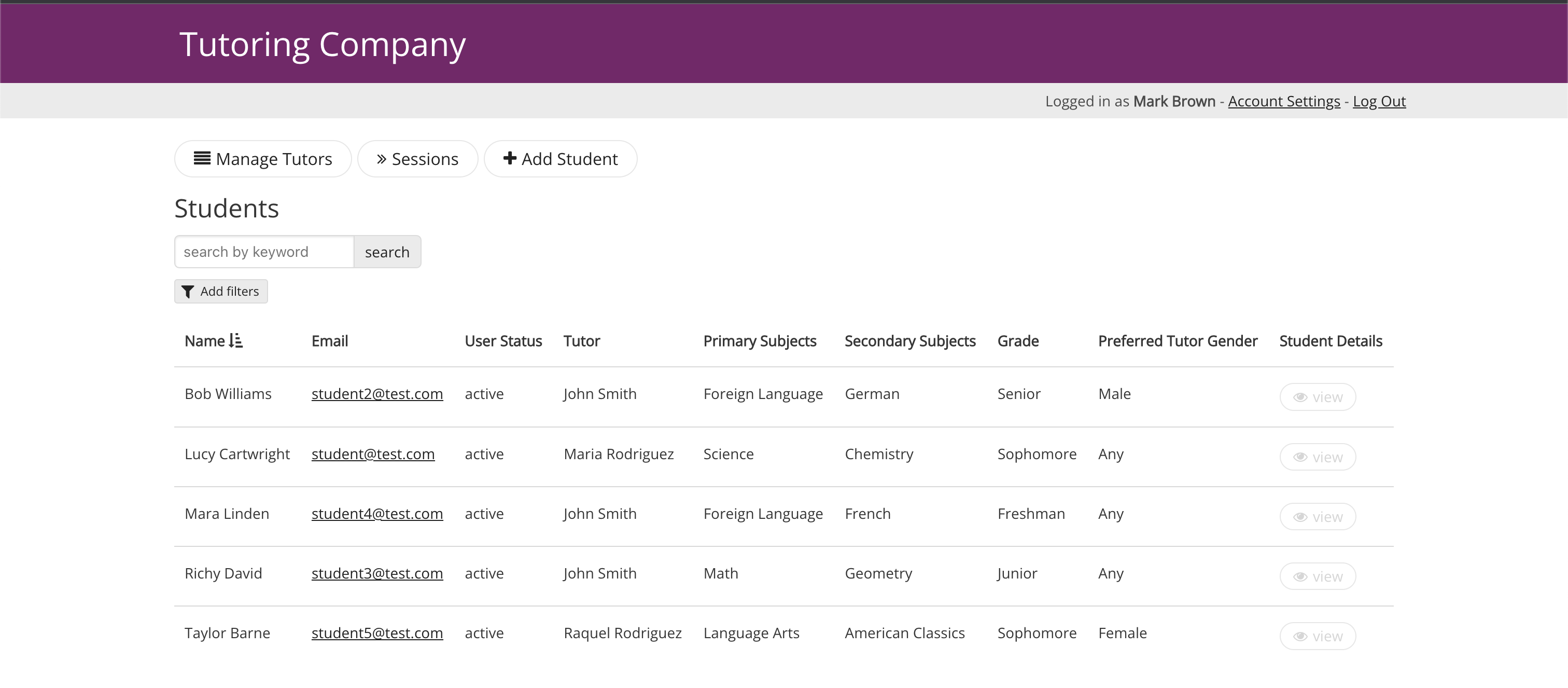
Task: View Bob Williams' student details
Action: [1317, 397]
